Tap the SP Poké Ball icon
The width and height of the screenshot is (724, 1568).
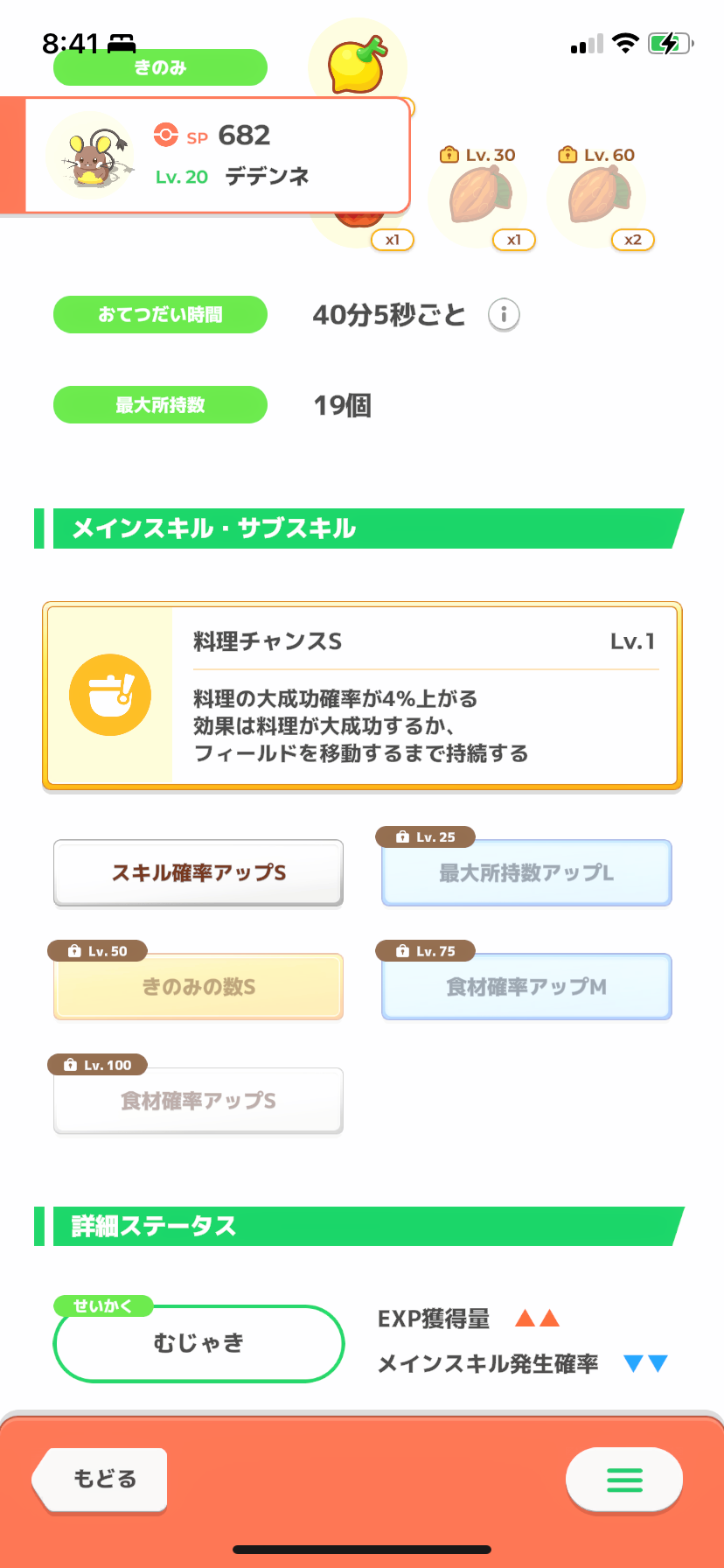(x=165, y=135)
